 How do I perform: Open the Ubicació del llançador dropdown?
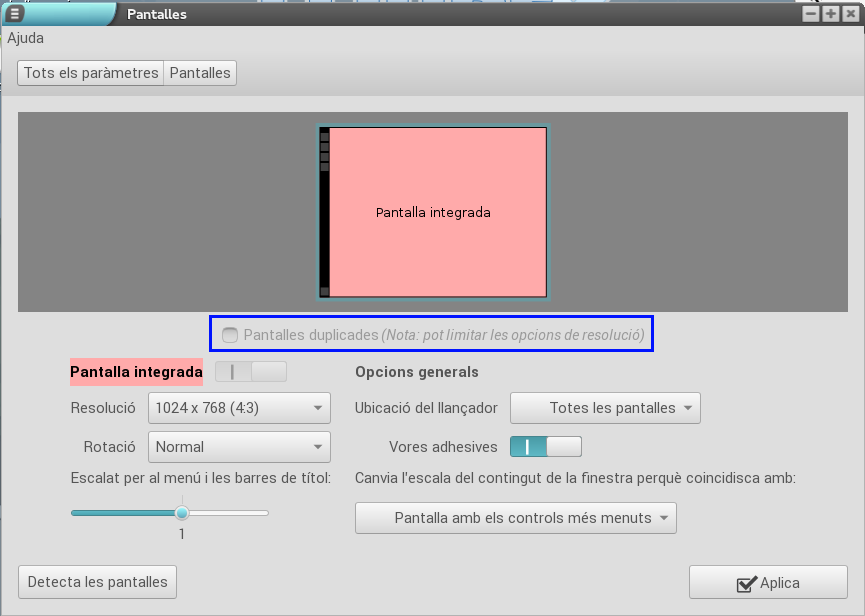605,408
